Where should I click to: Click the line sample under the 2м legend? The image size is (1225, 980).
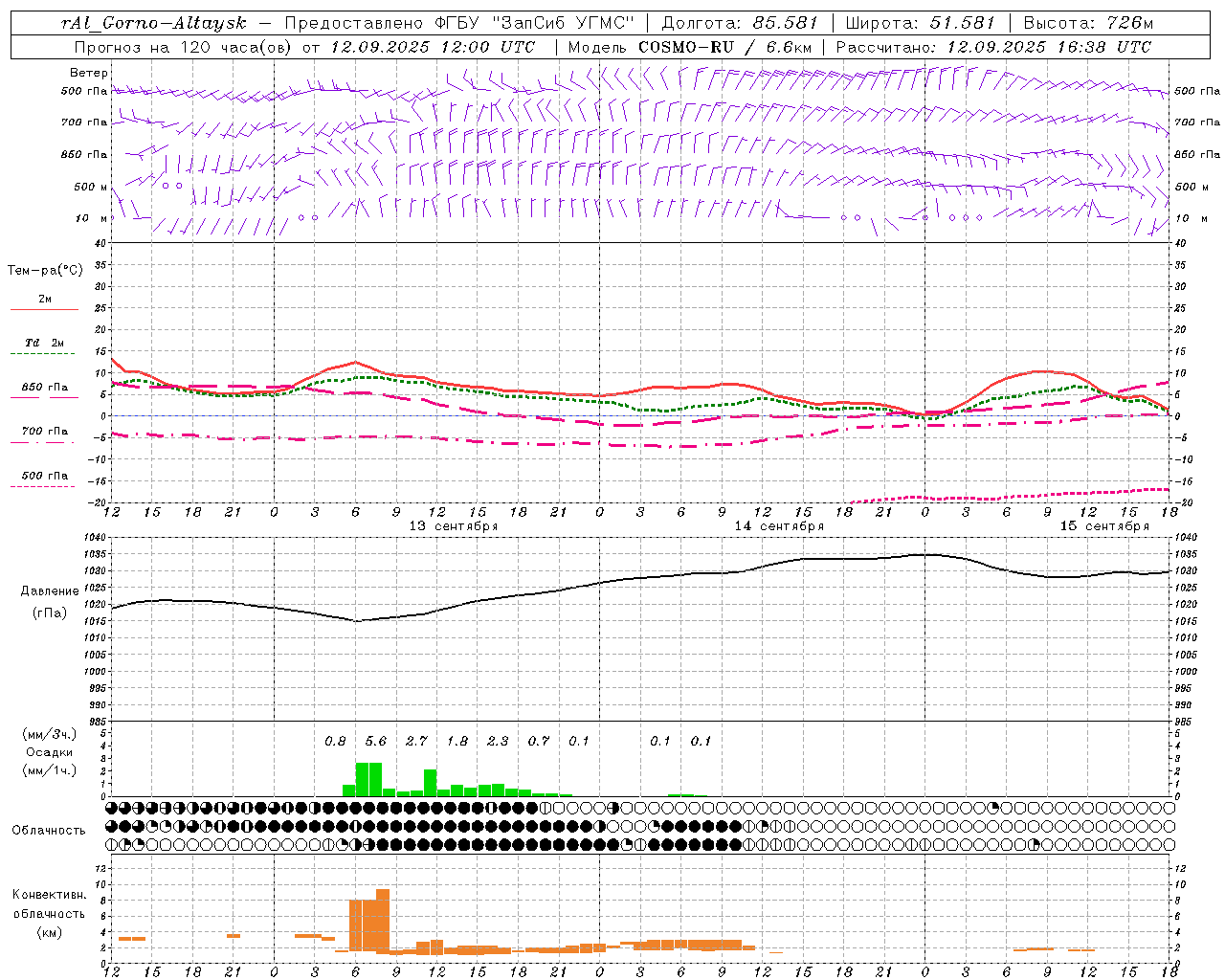(45, 309)
